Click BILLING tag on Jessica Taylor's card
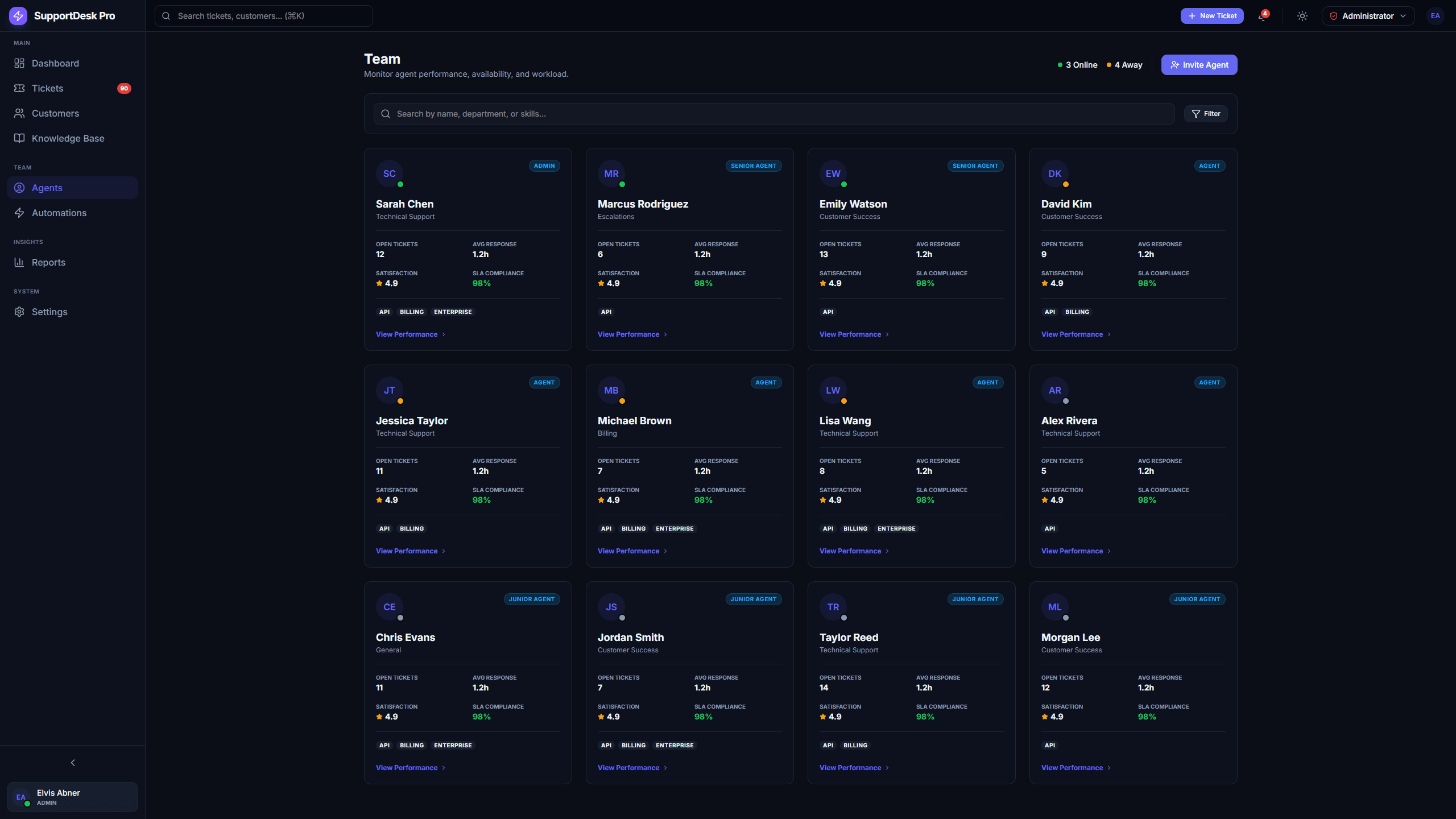 412,529
